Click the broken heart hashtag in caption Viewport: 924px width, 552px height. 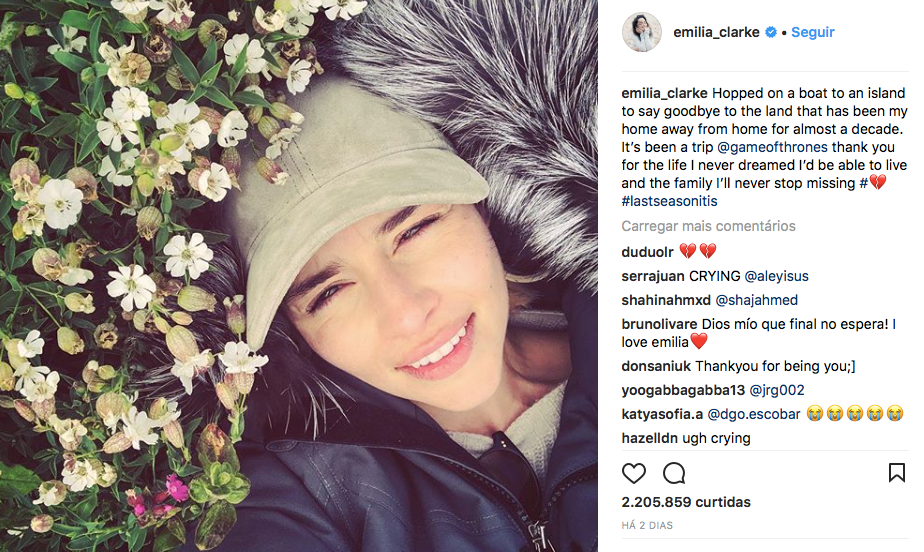point(873,183)
